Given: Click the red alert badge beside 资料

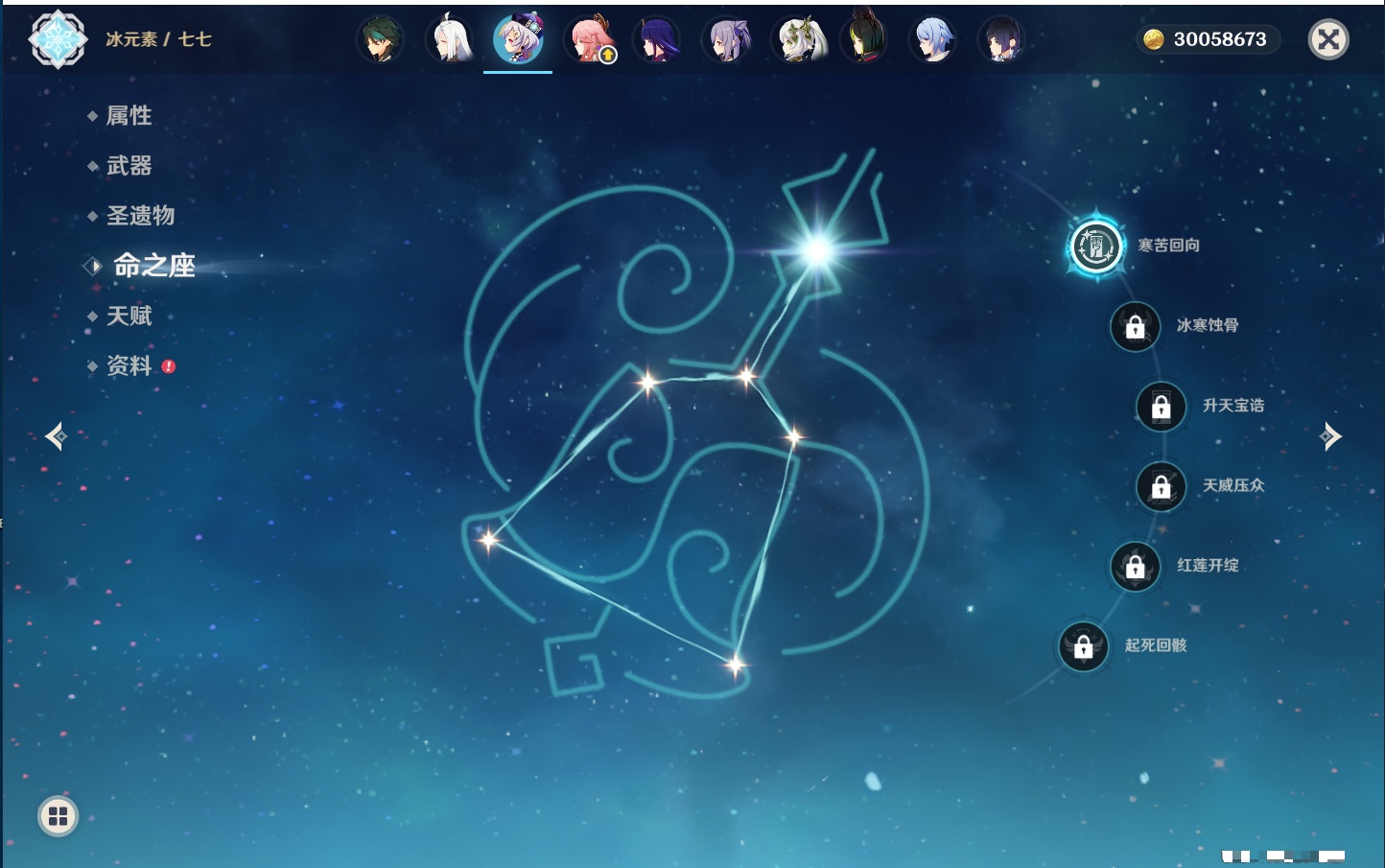Looking at the screenshot, I should coord(169,366).
